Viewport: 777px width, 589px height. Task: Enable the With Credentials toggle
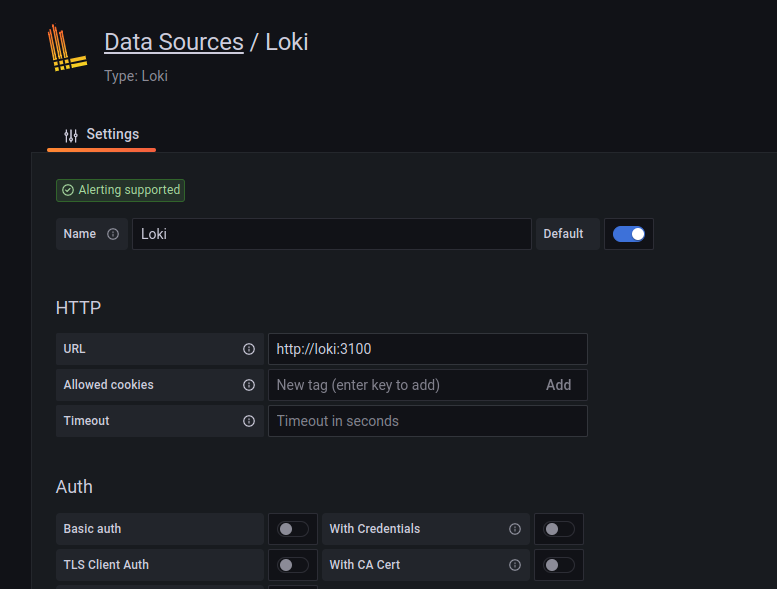559,529
